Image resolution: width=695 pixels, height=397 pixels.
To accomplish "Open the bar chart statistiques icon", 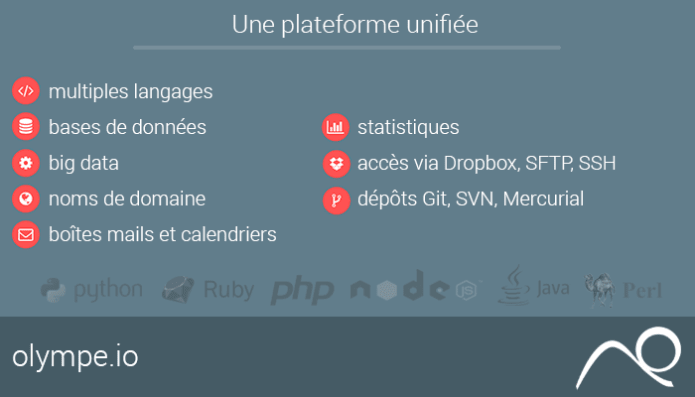I will (x=336, y=127).
